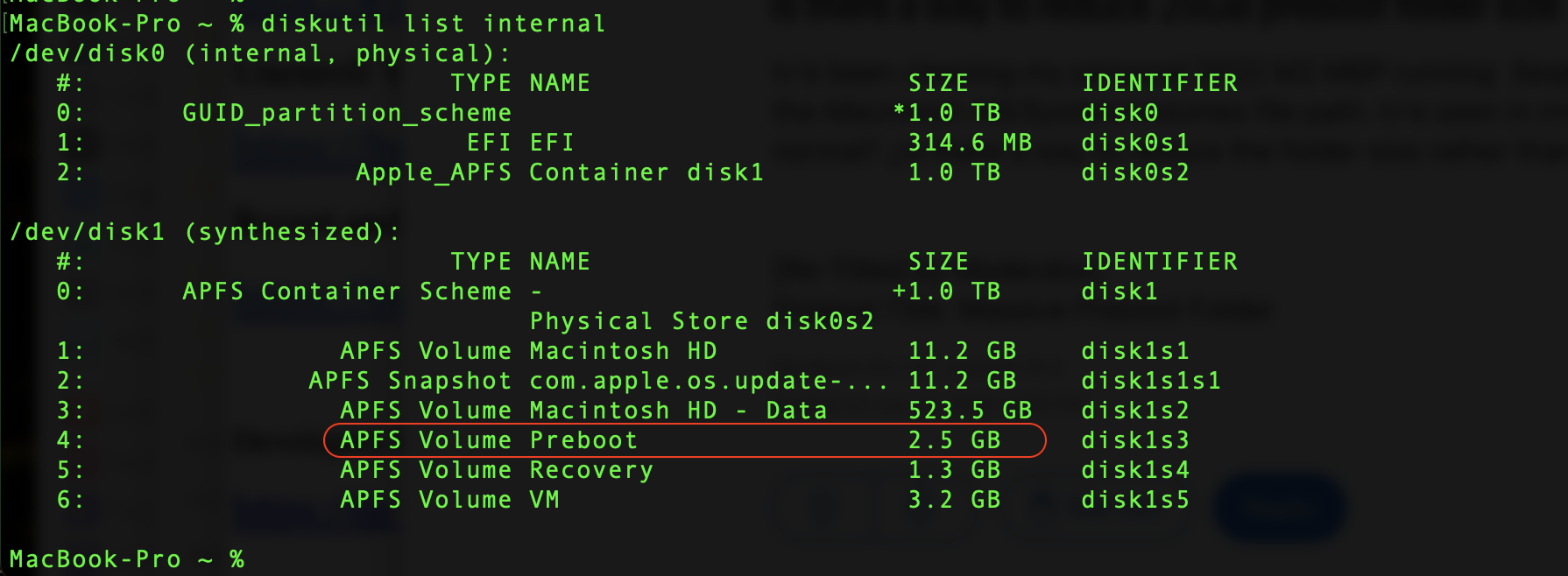Click the disk0s1 identifier
This screenshot has height=576, width=1568.
coord(1134,143)
